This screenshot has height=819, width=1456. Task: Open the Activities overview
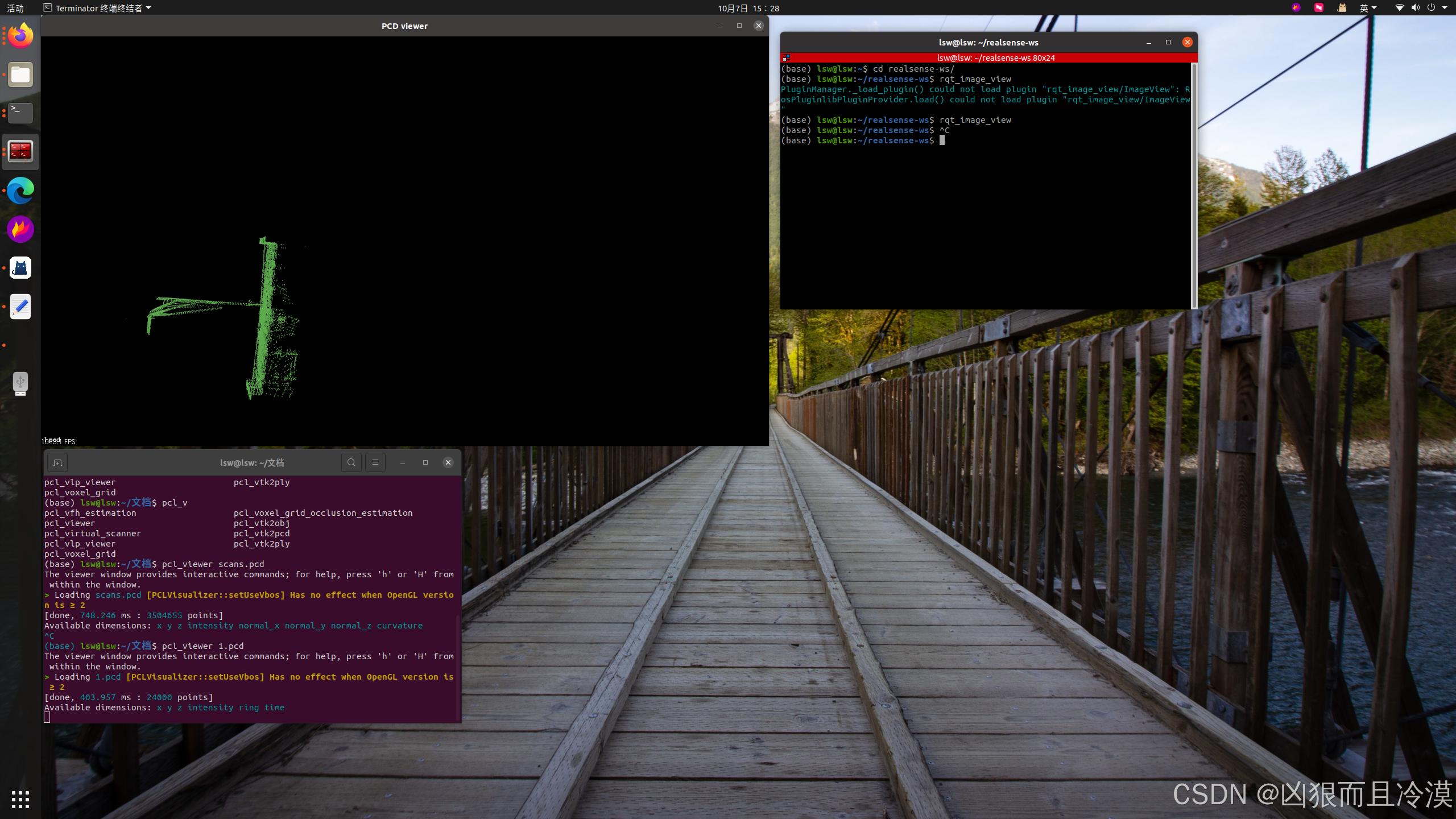pyautogui.click(x=15, y=8)
